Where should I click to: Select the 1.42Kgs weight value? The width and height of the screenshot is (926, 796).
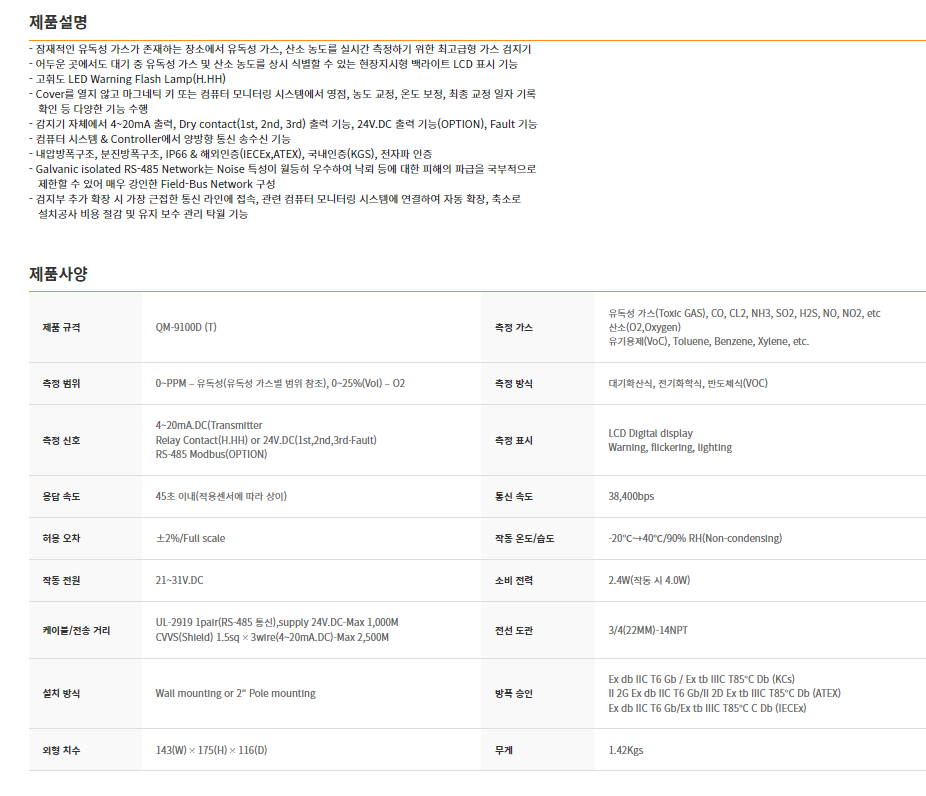[x=626, y=750]
